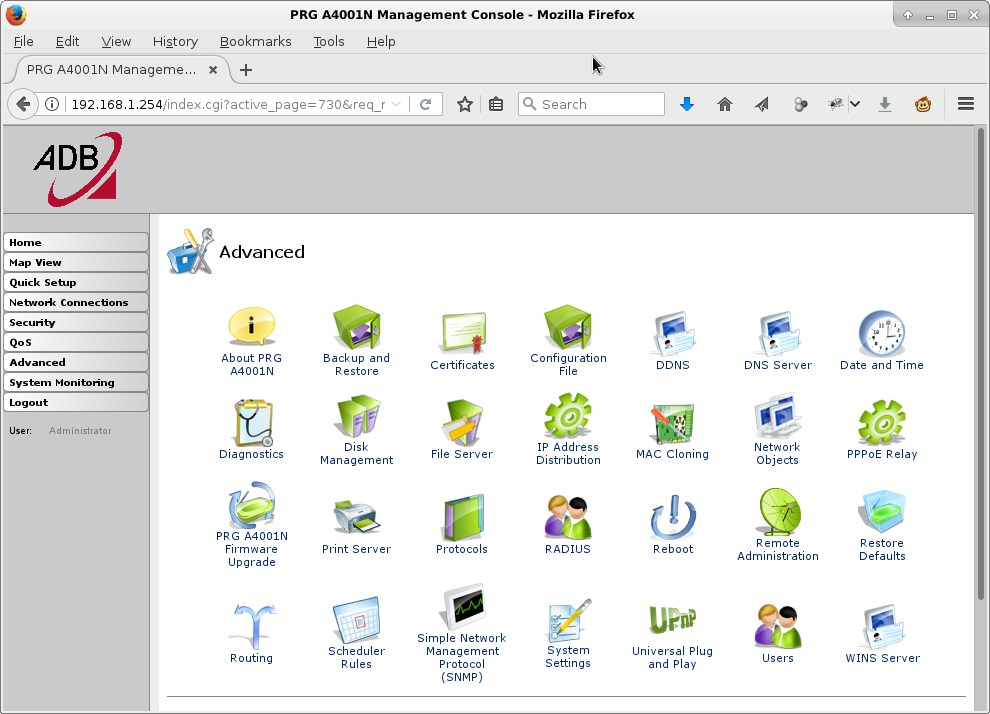990x714 pixels.
Task: Open the Routing arrows icon
Action: tap(253, 626)
